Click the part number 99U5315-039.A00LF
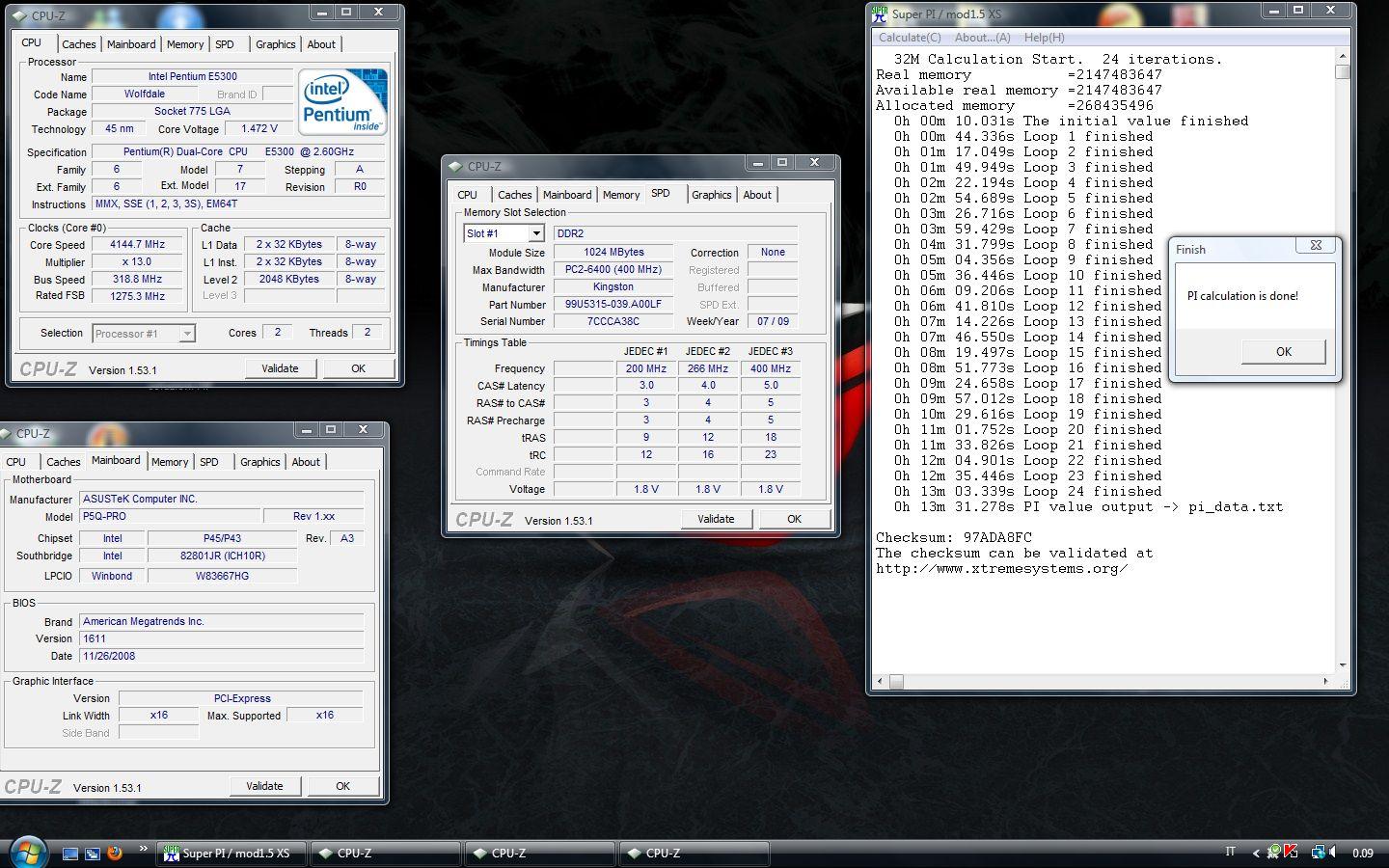1389x868 pixels. tap(613, 305)
